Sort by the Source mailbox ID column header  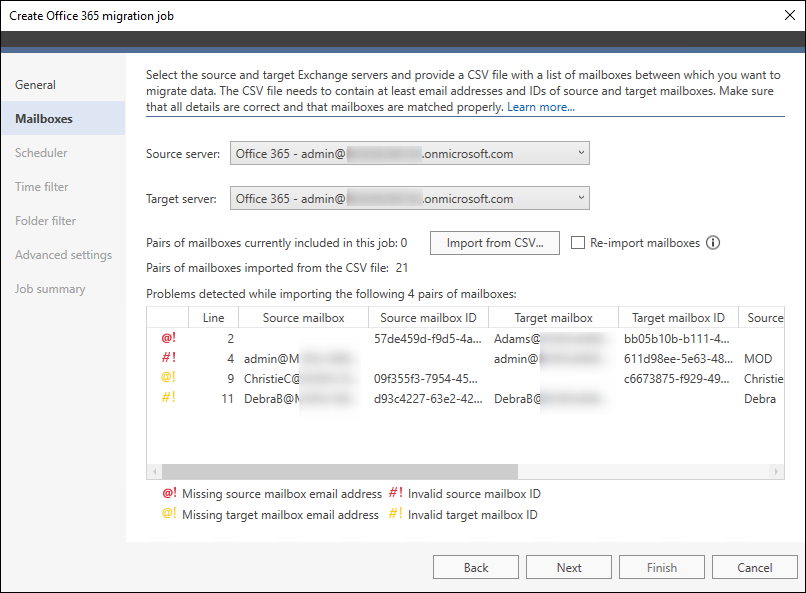428,318
